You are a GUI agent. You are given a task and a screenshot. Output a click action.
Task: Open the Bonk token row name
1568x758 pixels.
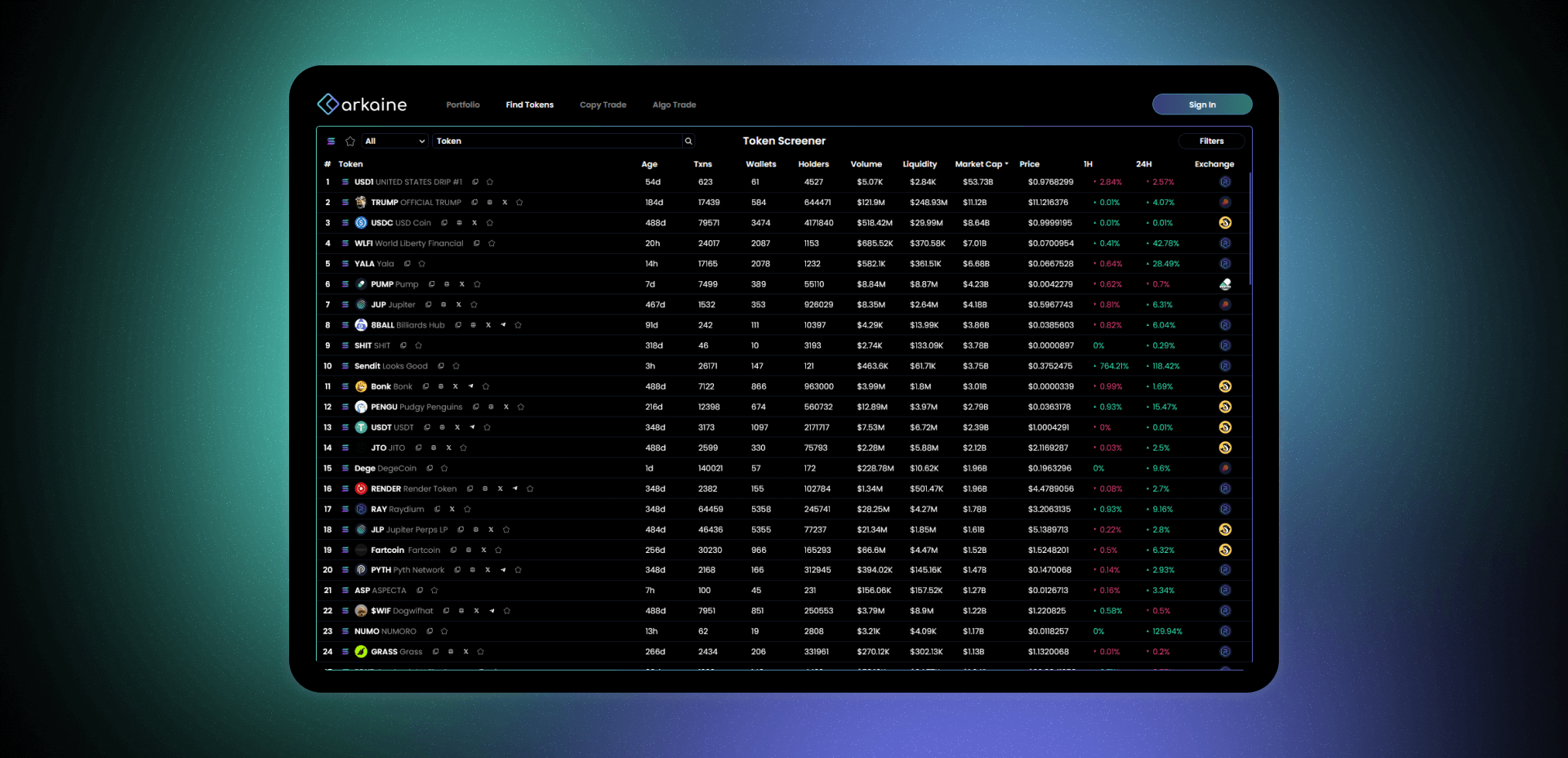click(391, 386)
